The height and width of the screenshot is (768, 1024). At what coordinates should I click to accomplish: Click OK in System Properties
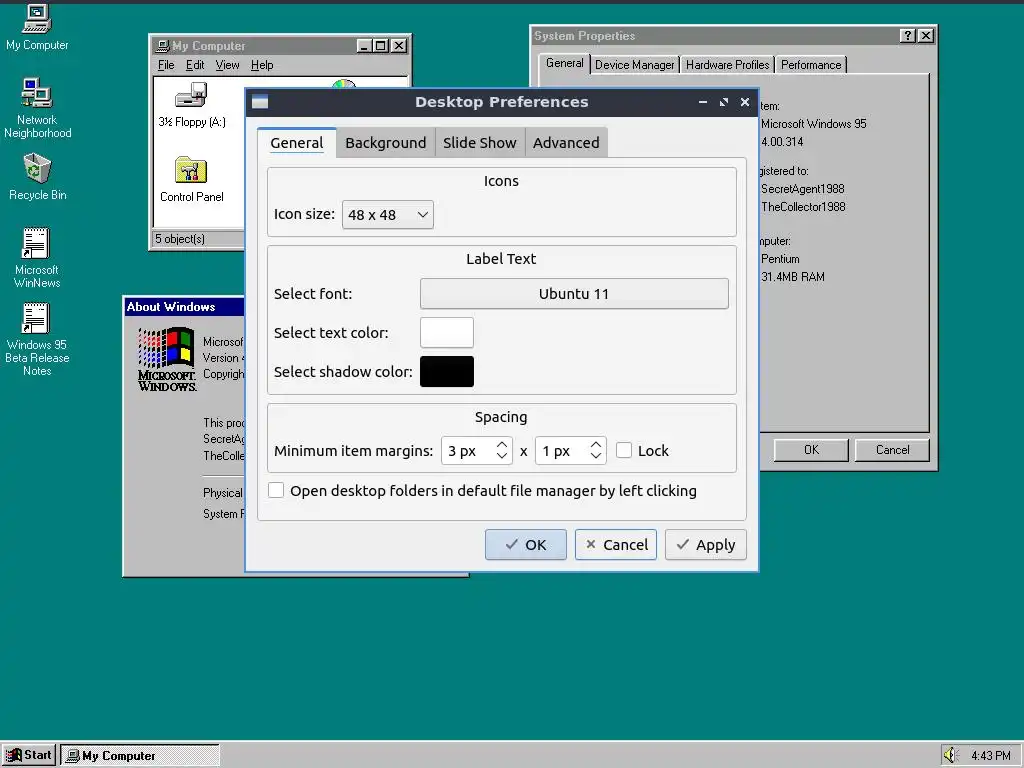[811, 450]
